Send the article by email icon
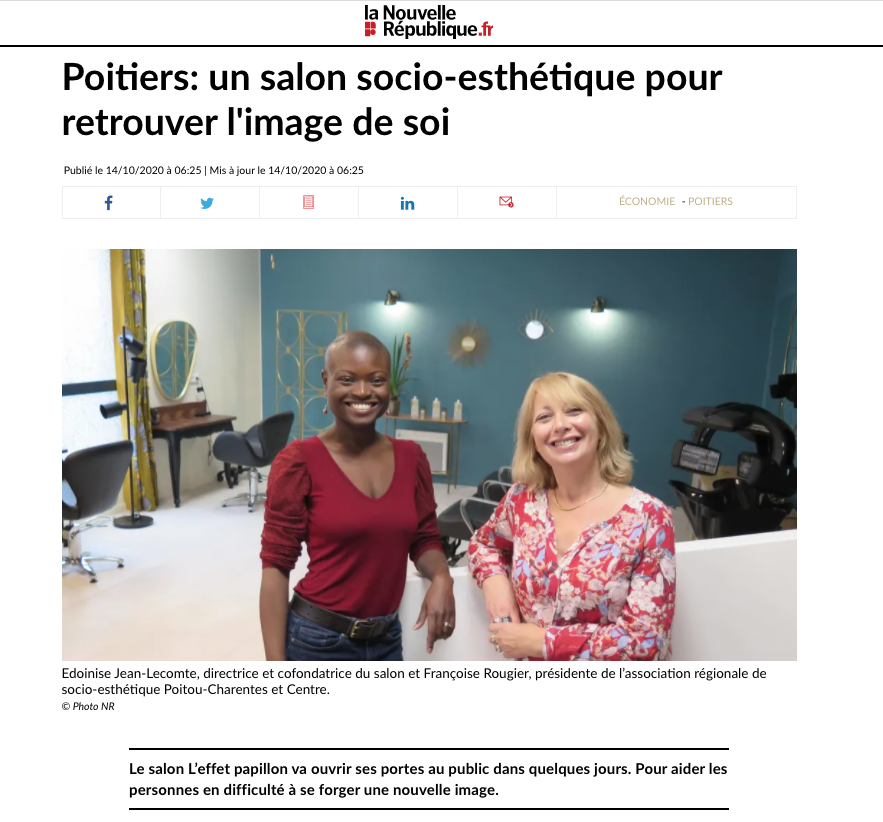Viewport: 883px width, 822px height. coord(506,202)
